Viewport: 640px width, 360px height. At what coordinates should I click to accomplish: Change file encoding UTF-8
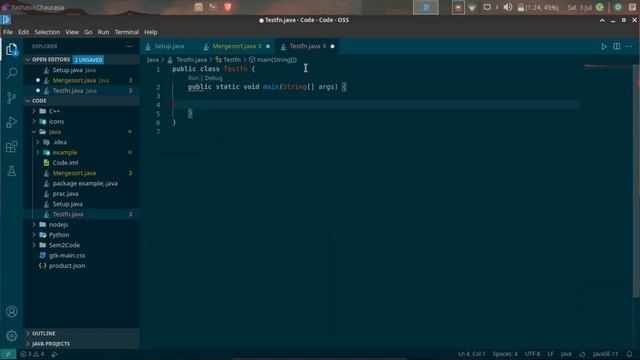pyautogui.click(x=532, y=354)
